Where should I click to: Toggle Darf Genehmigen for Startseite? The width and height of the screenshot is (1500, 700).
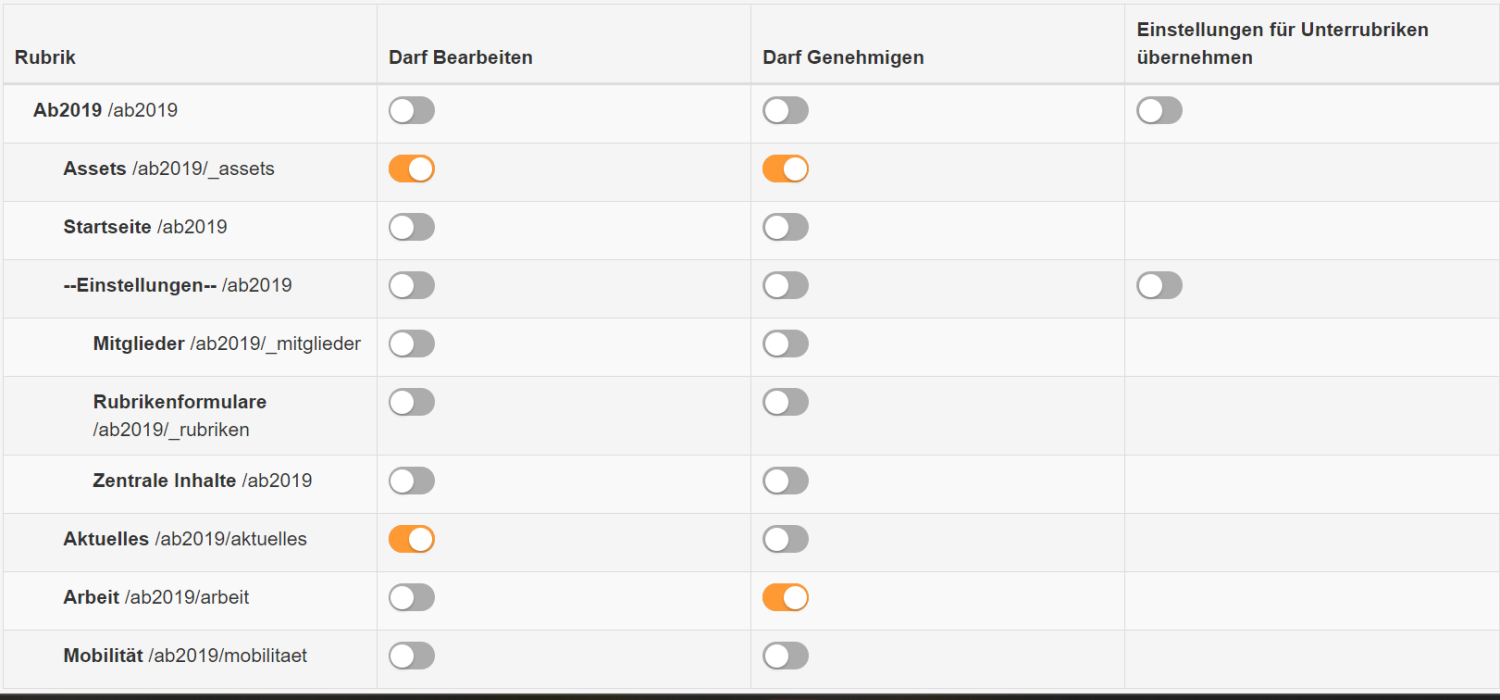pos(785,227)
